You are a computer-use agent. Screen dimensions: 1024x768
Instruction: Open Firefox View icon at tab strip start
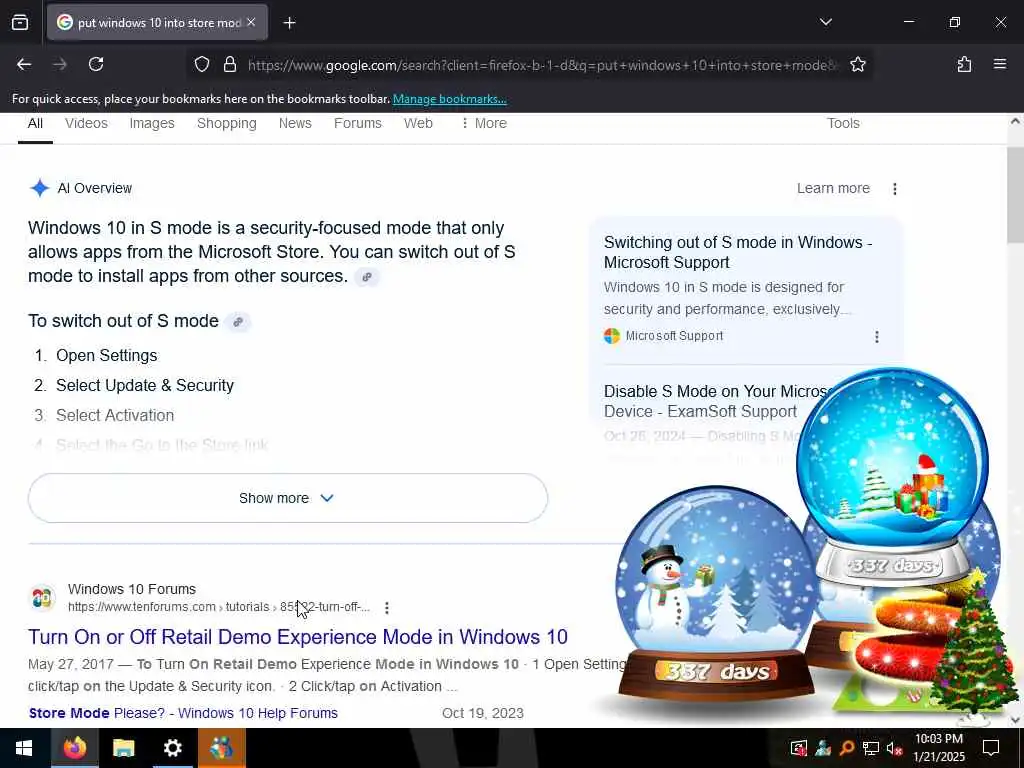[20, 23]
